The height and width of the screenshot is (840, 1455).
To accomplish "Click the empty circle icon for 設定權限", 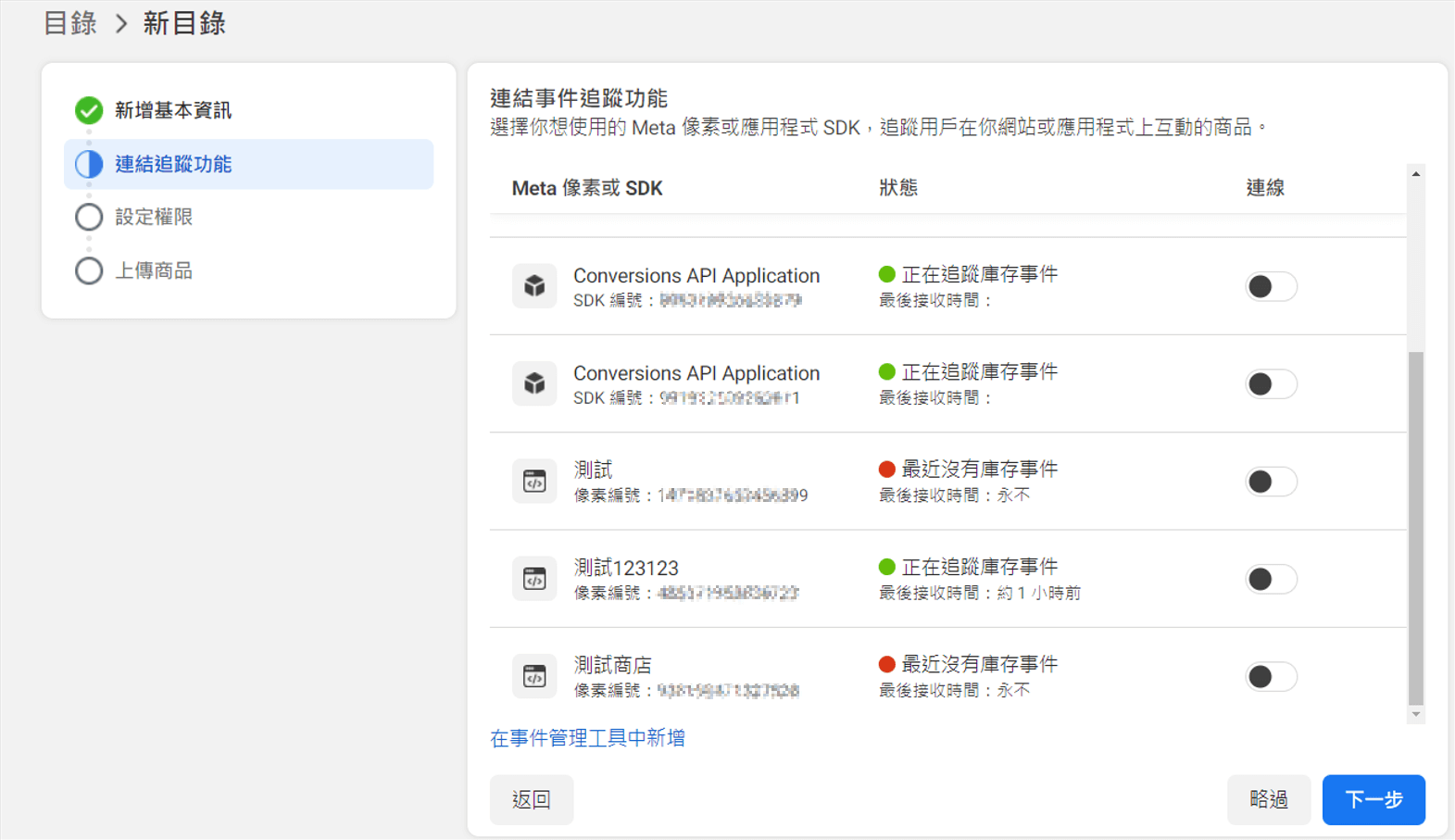I will pos(89,217).
